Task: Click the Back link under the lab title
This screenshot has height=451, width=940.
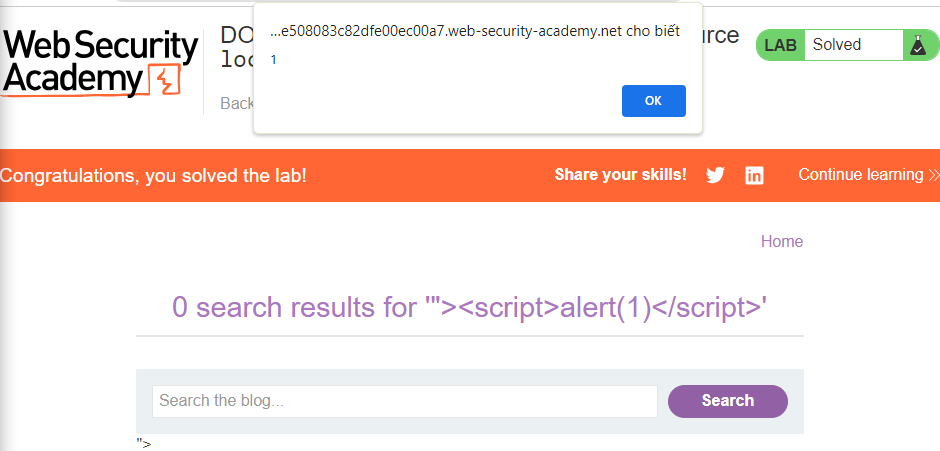Action: 236,103
